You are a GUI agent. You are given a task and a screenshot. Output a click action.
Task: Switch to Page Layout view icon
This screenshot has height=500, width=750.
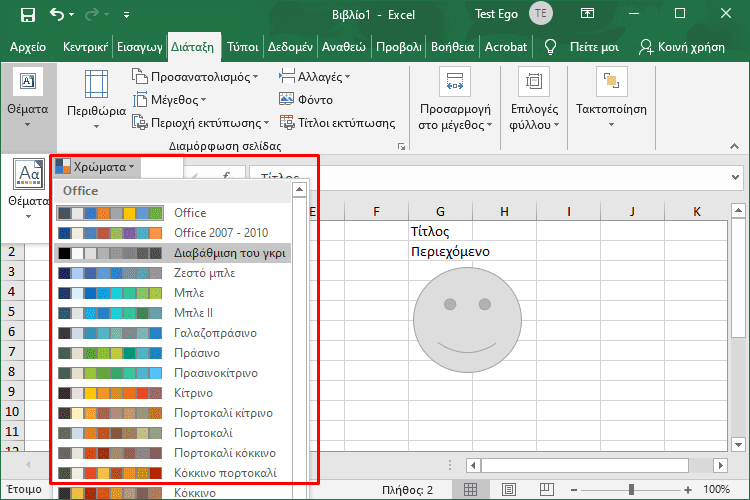[x=509, y=489]
